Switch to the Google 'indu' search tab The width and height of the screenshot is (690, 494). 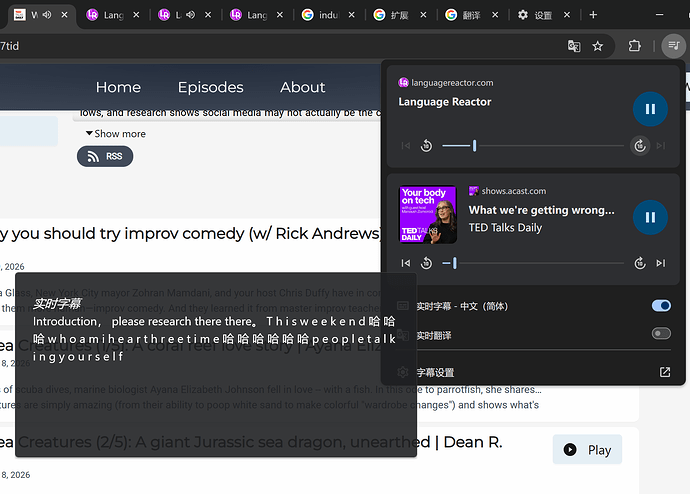click(x=328, y=15)
